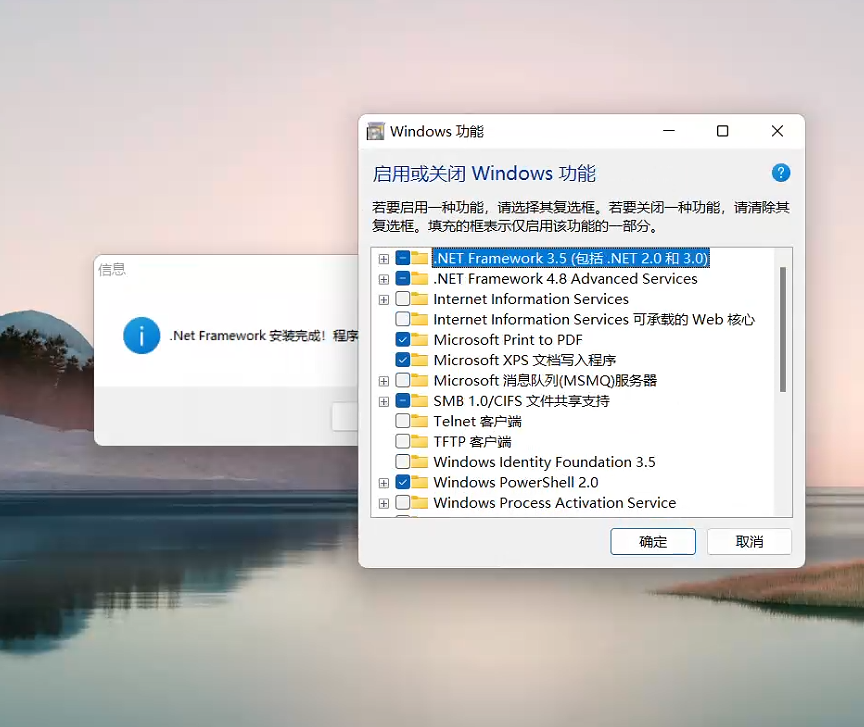Click the 信息 dialog title text
Viewport: 864px width, 727px height.
[x=112, y=269]
